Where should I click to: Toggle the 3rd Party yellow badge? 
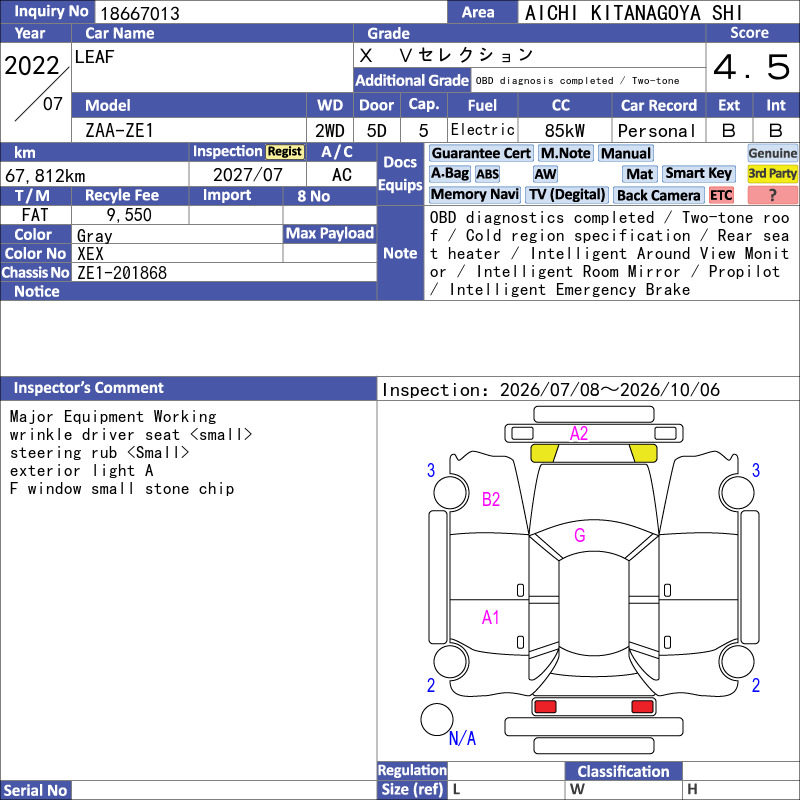[x=772, y=174]
